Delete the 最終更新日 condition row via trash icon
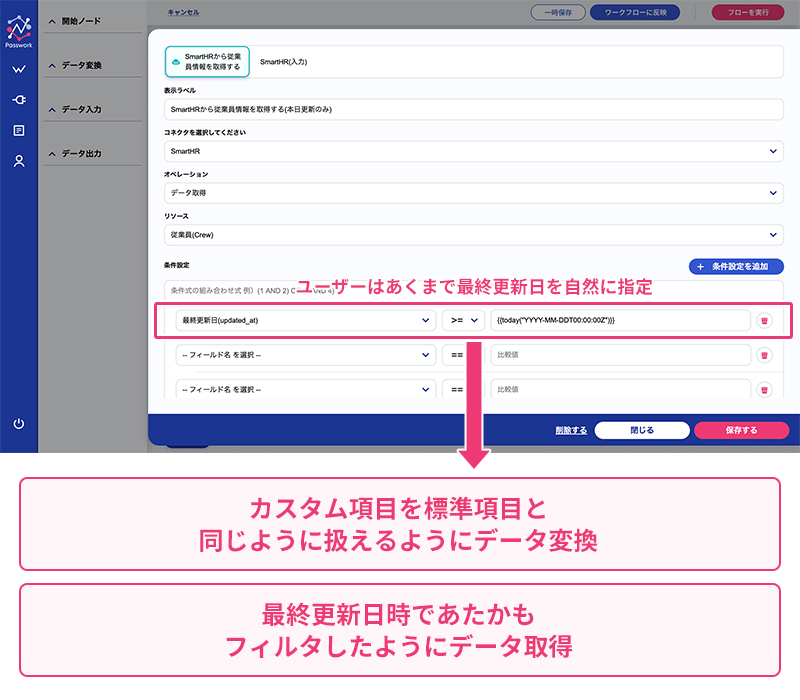The height and width of the screenshot is (700, 800). (764, 320)
